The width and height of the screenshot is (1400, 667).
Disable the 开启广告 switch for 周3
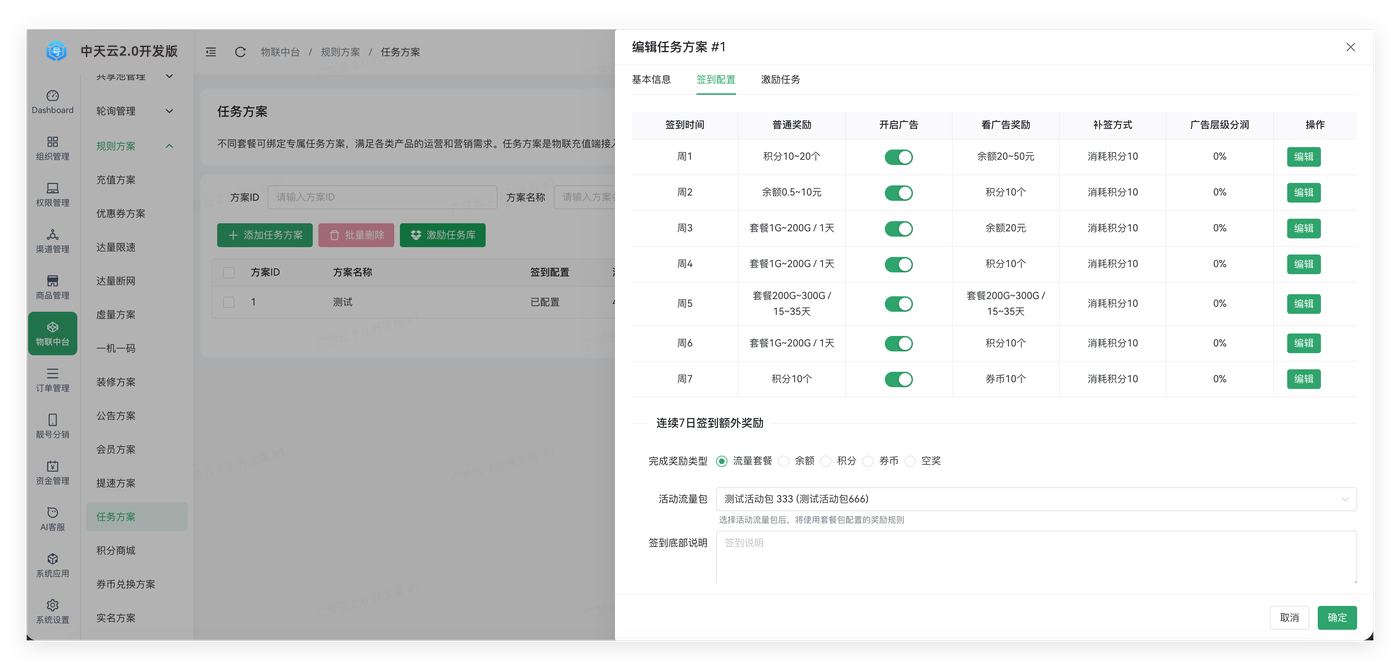tap(898, 229)
